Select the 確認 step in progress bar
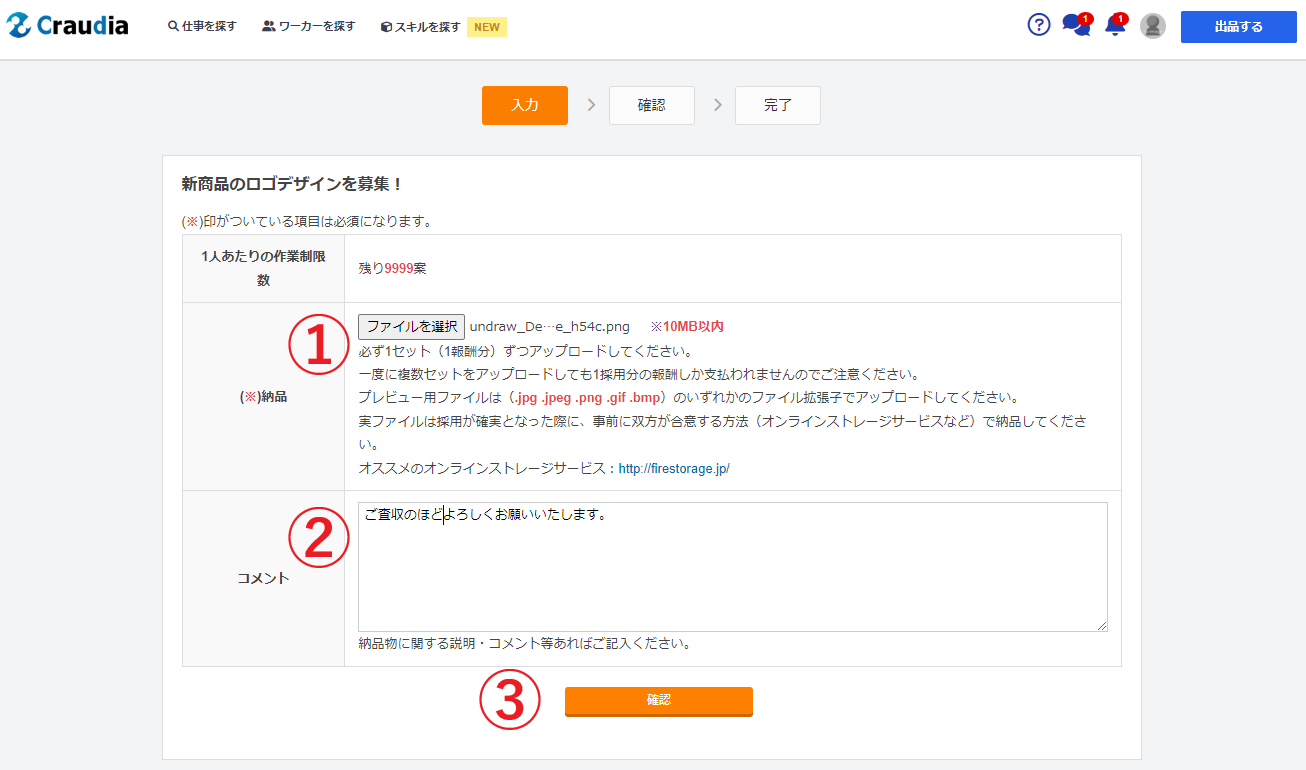The image size is (1306, 770). tap(652, 105)
